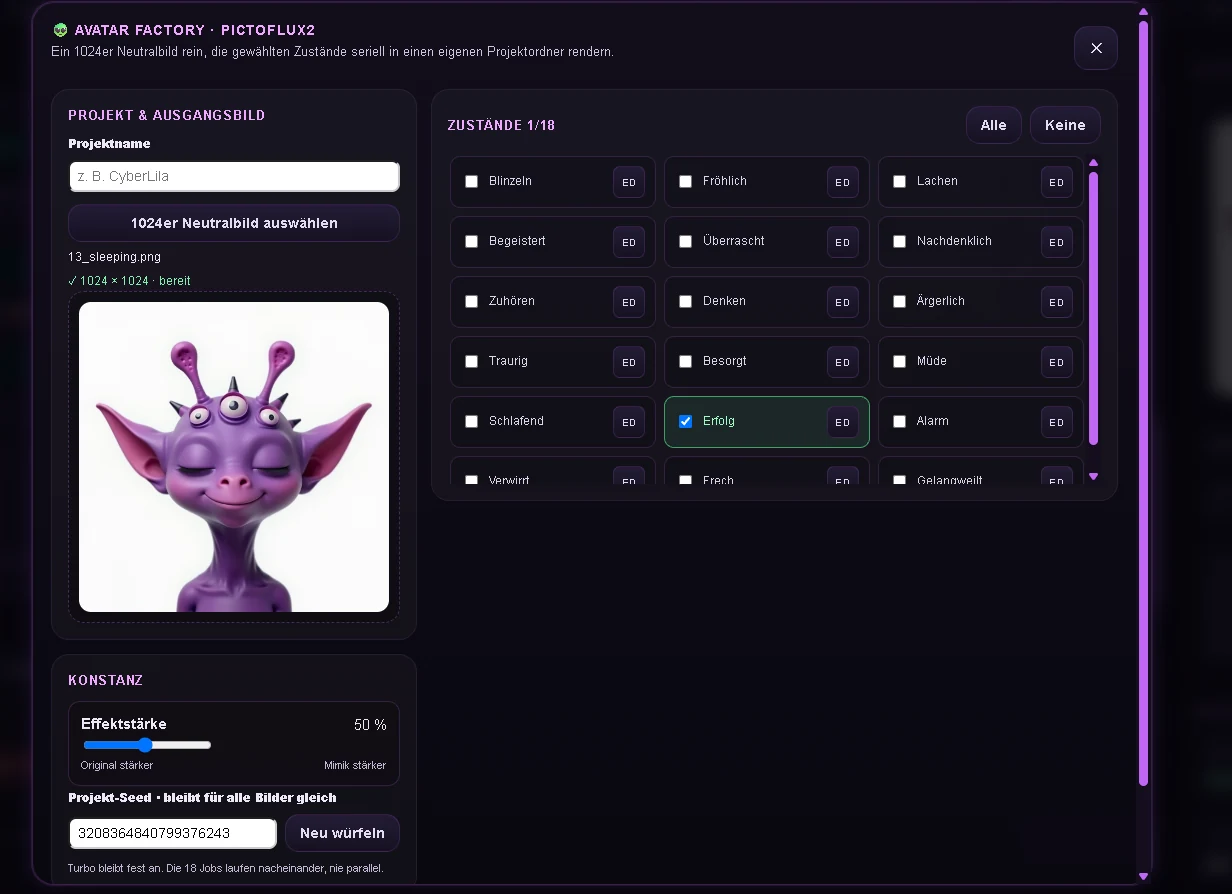Open the ED editor for Besorgt

pyautogui.click(x=843, y=362)
